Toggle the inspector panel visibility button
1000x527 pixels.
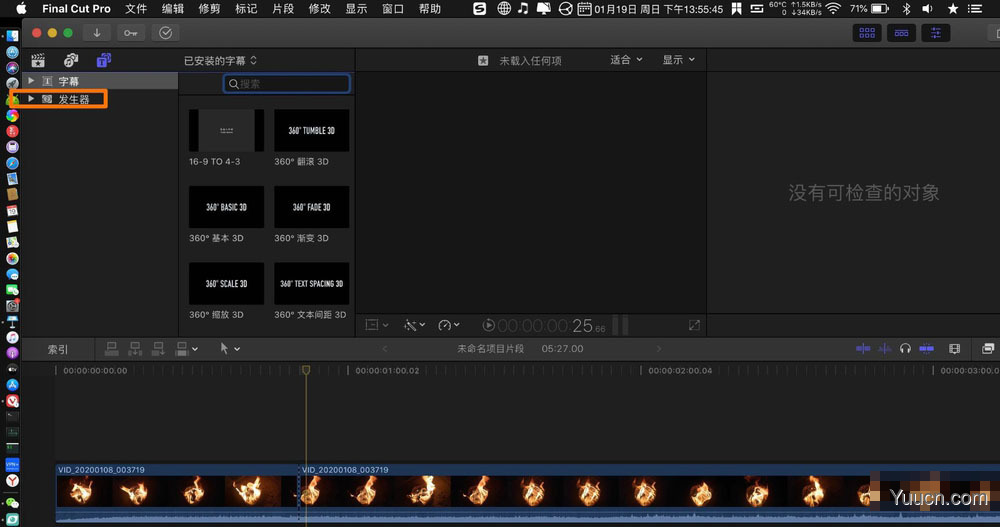pyautogui.click(x=936, y=33)
